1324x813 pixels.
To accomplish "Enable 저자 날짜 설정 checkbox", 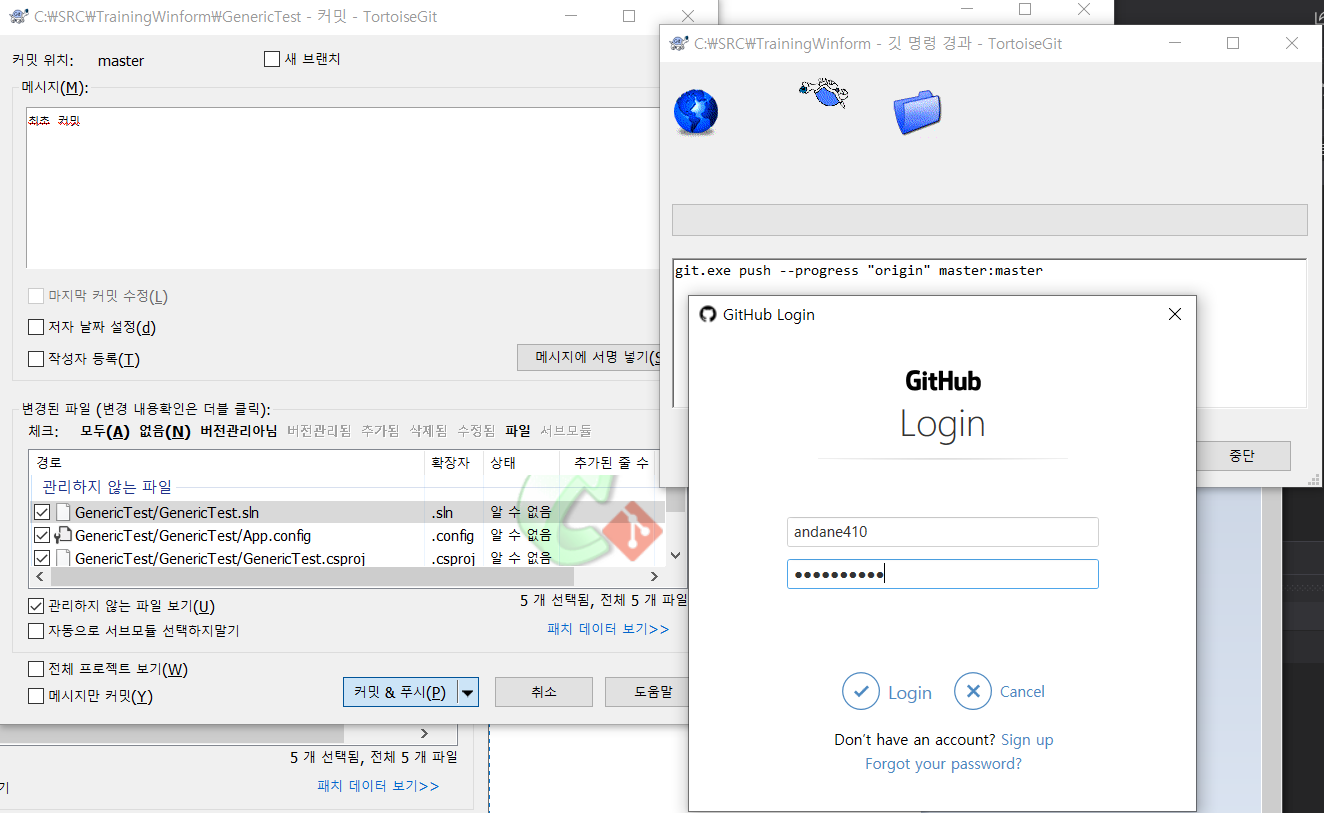I will pyautogui.click(x=36, y=327).
